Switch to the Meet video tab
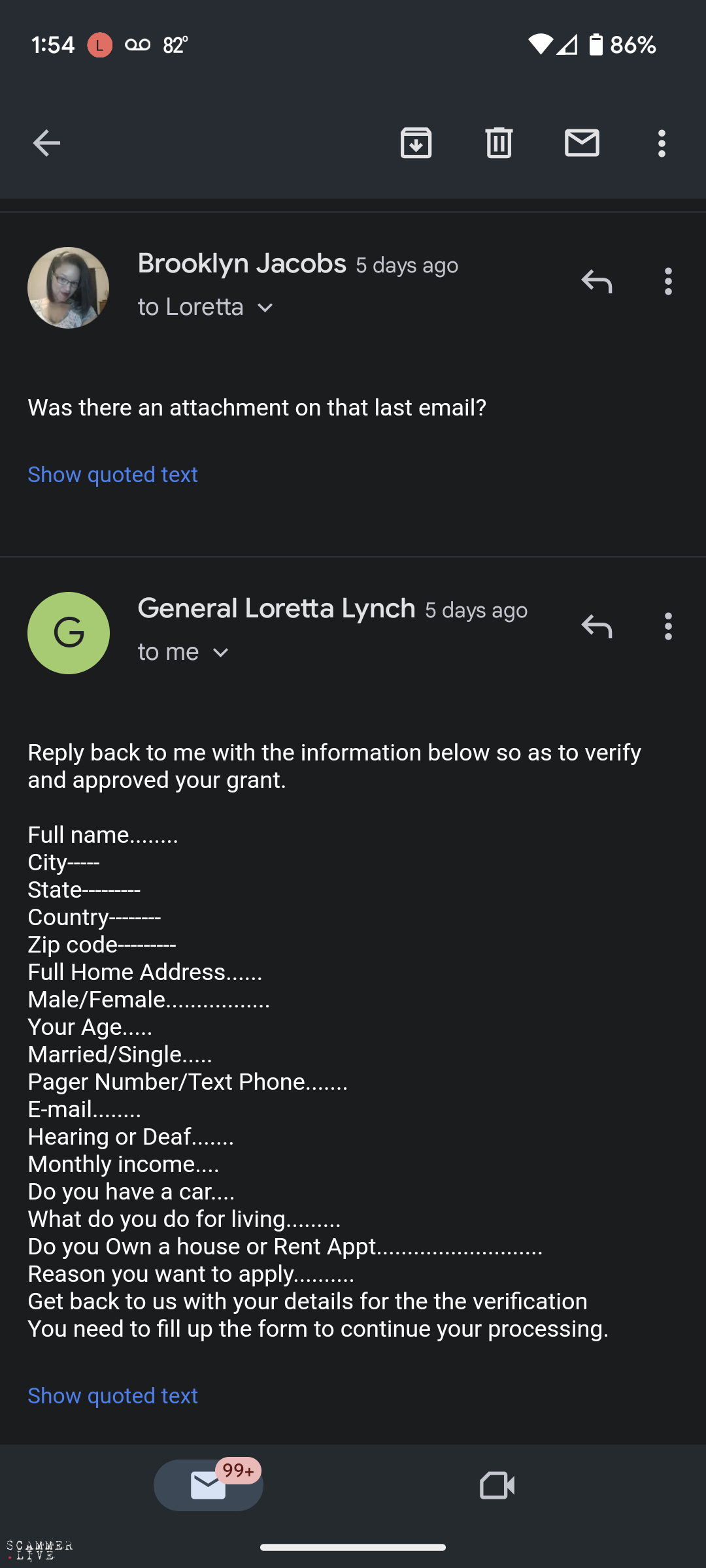This screenshot has width=706, height=1568. (497, 1486)
